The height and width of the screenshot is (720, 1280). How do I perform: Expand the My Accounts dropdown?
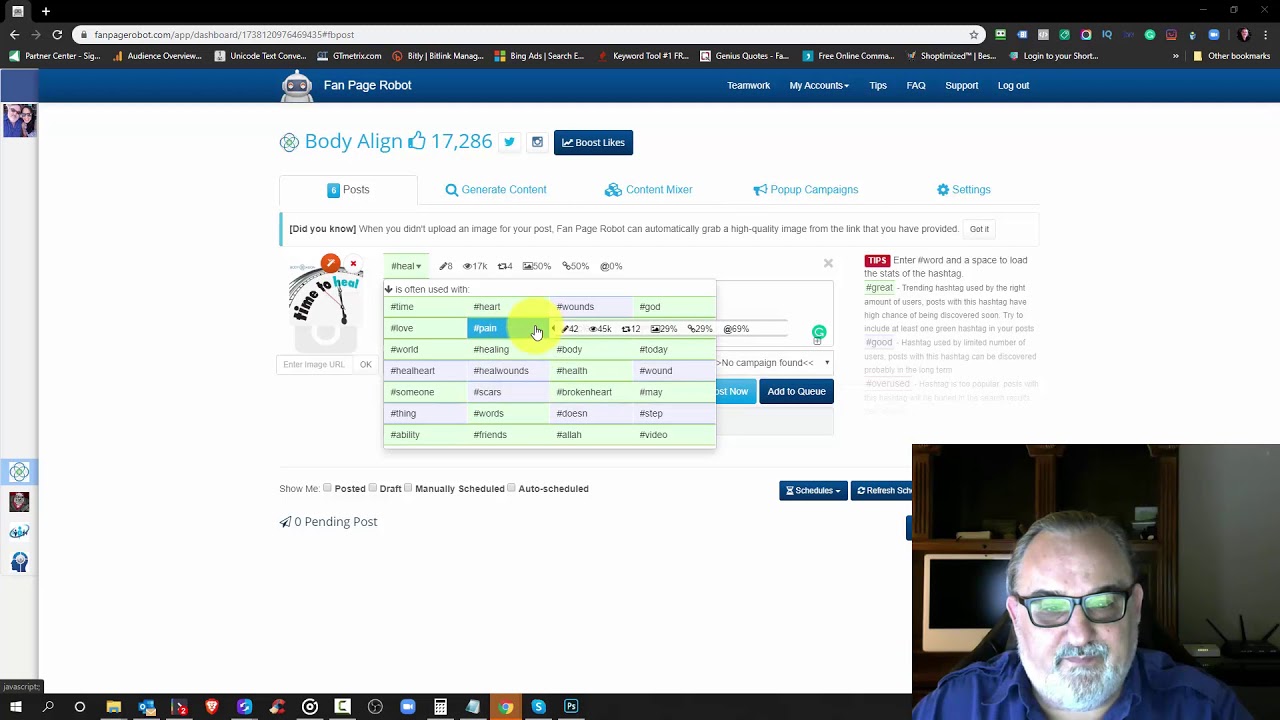coord(819,86)
